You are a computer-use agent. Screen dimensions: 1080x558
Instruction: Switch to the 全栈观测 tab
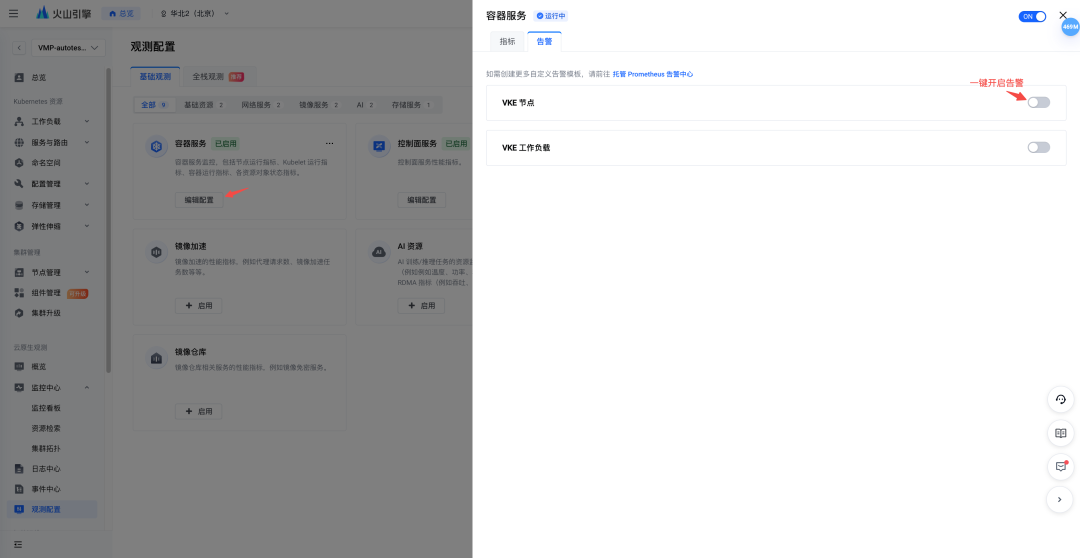(x=218, y=76)
